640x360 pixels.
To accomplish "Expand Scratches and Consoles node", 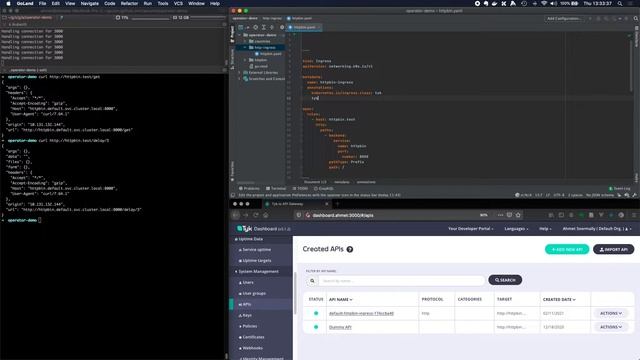I will click(240, 78).
